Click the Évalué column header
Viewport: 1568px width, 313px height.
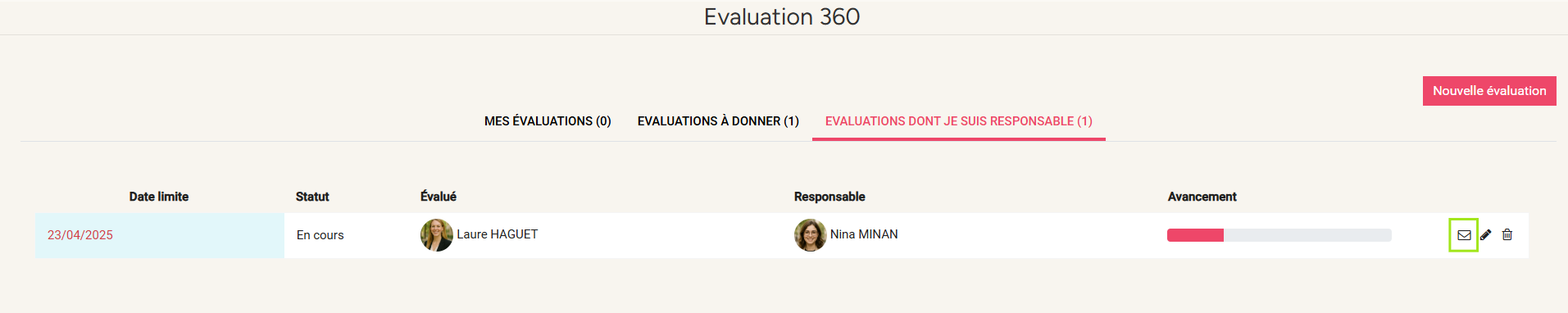(439, 197)
